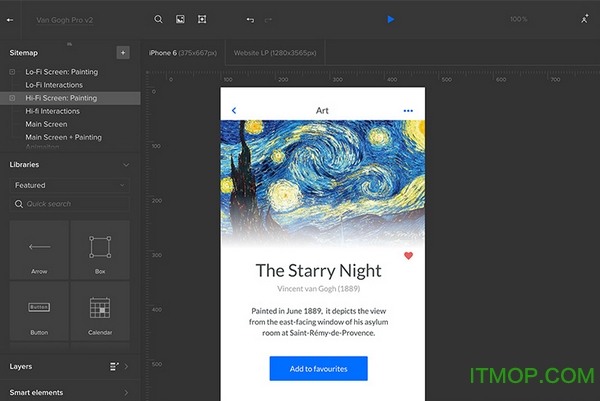Open the Featured library dropdown
The image size is (600, 401).
[69, 185]
